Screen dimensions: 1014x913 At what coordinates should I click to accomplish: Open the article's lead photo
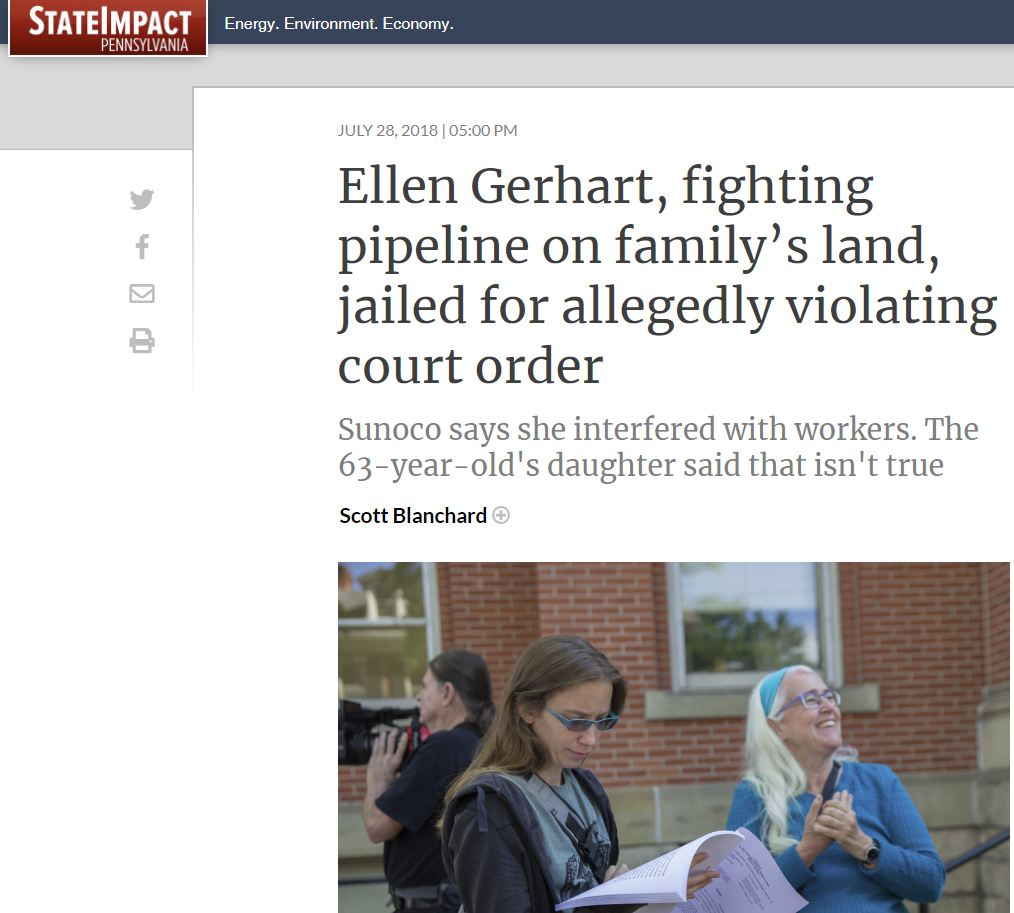pos(674,737)
